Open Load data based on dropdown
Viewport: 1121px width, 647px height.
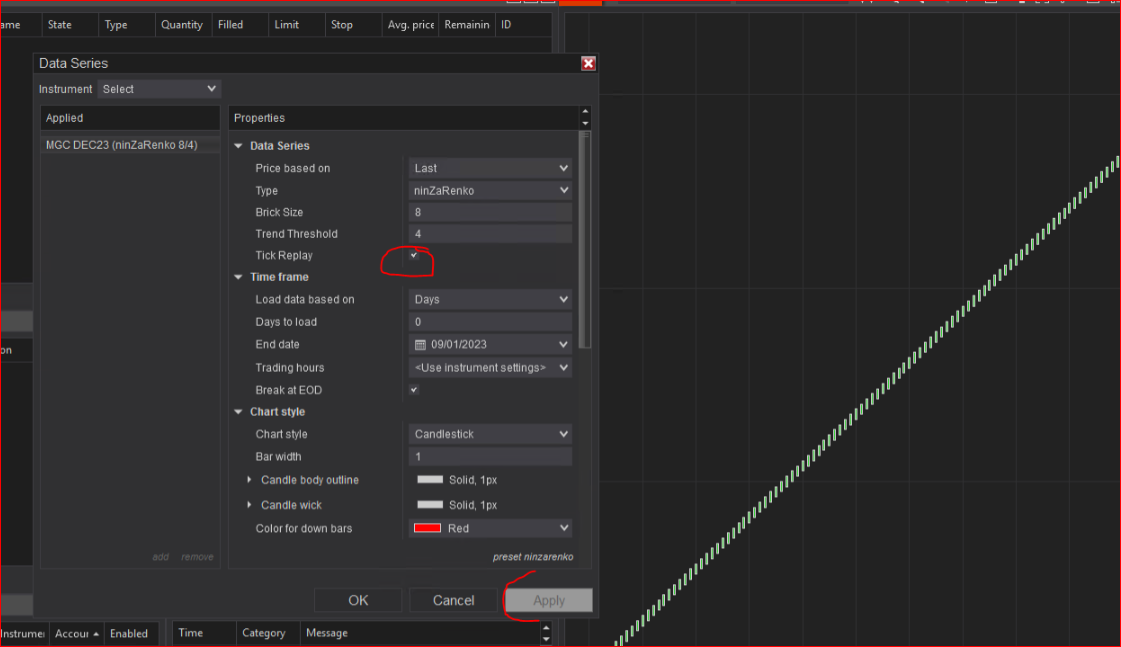tap(490, 300)
